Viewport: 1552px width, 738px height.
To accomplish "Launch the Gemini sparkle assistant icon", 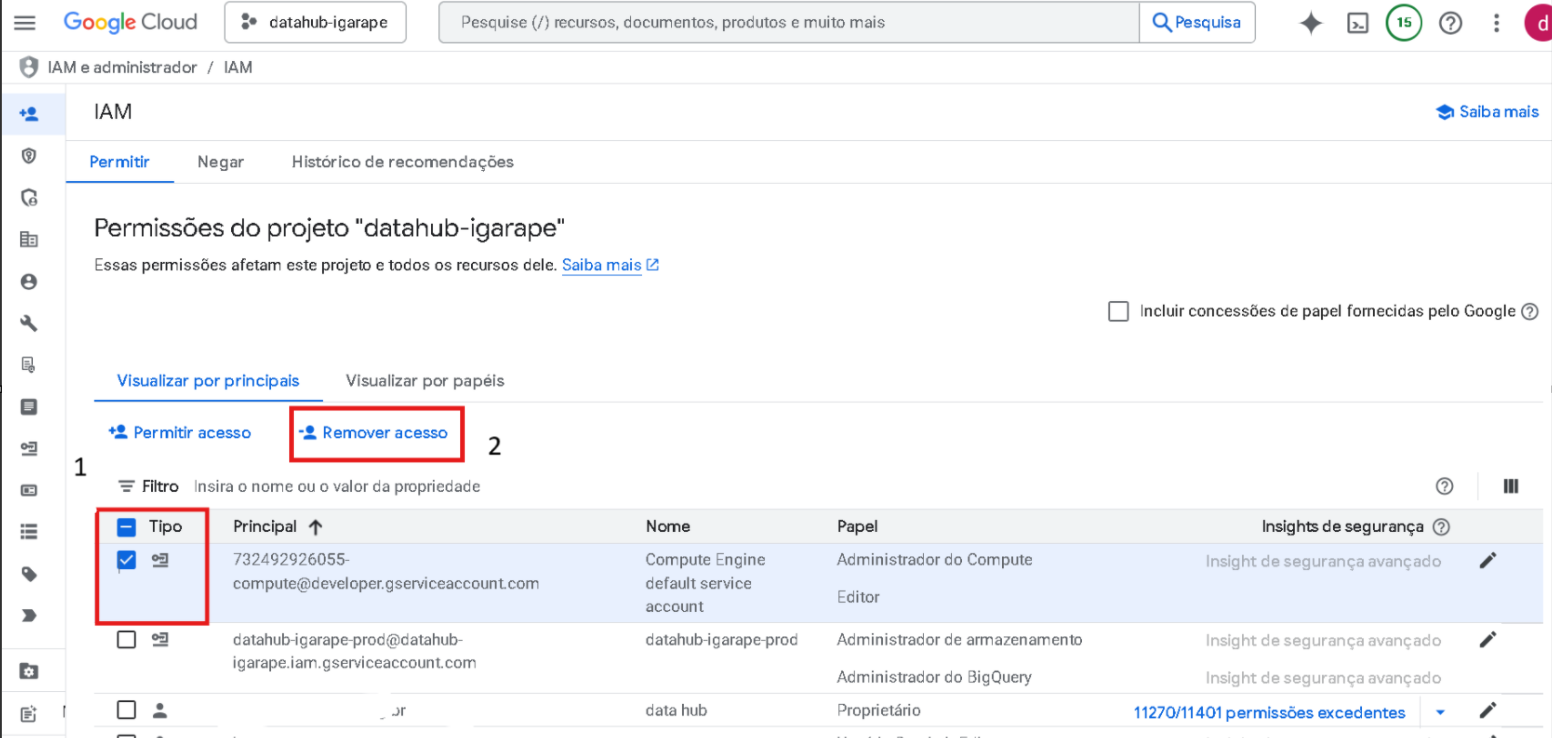I will [x=1310, y=23].
